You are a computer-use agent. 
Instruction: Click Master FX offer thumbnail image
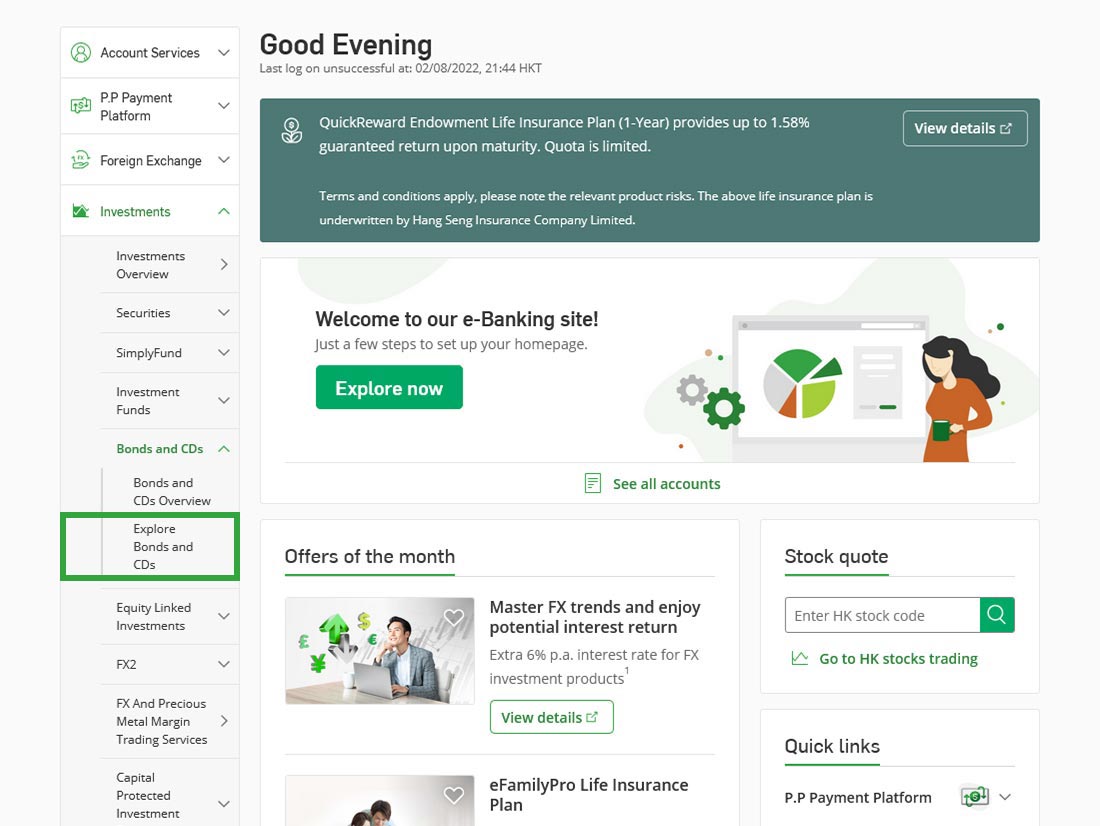(380, 651)
